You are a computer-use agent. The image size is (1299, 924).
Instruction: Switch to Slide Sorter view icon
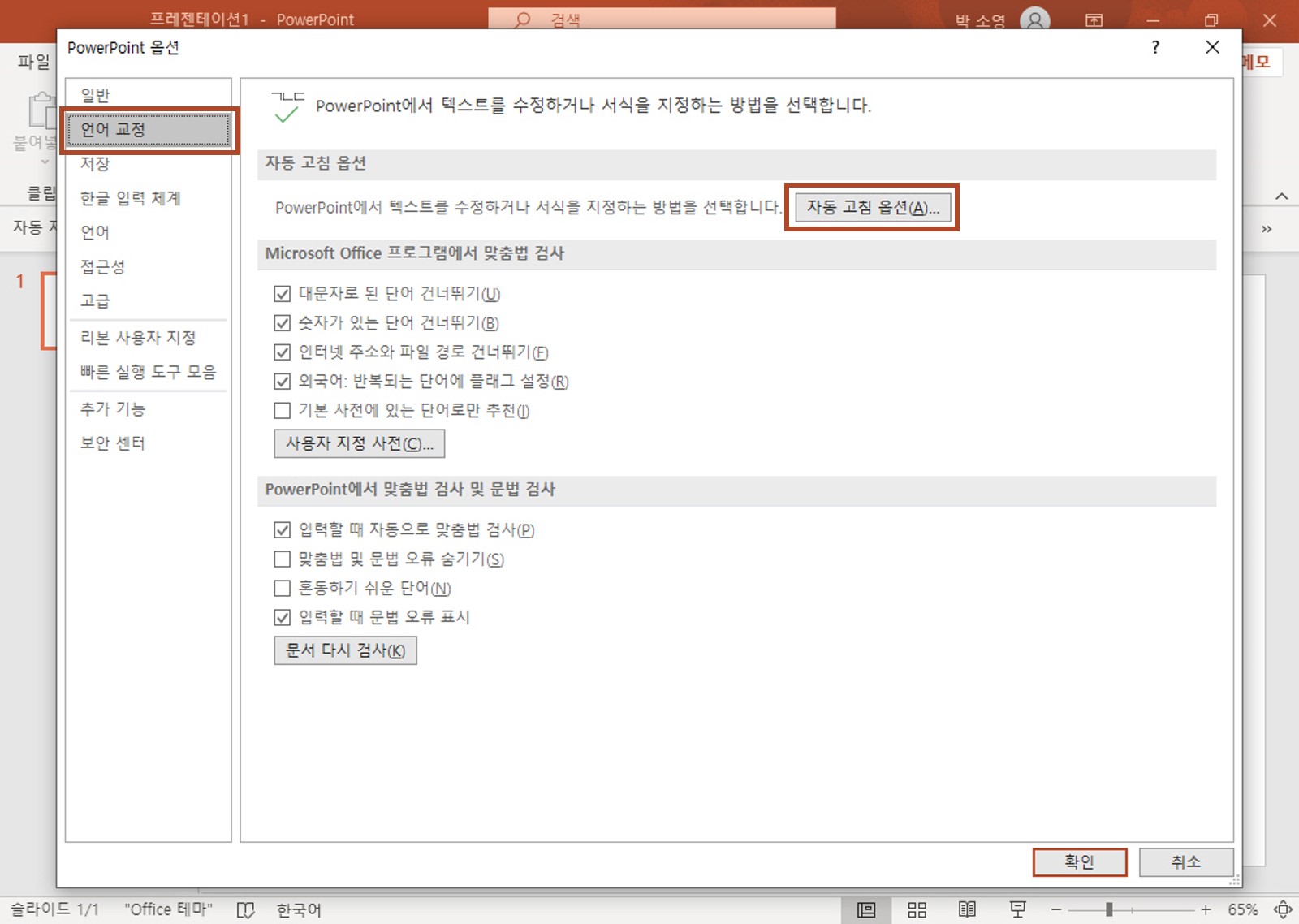[917, 910]
